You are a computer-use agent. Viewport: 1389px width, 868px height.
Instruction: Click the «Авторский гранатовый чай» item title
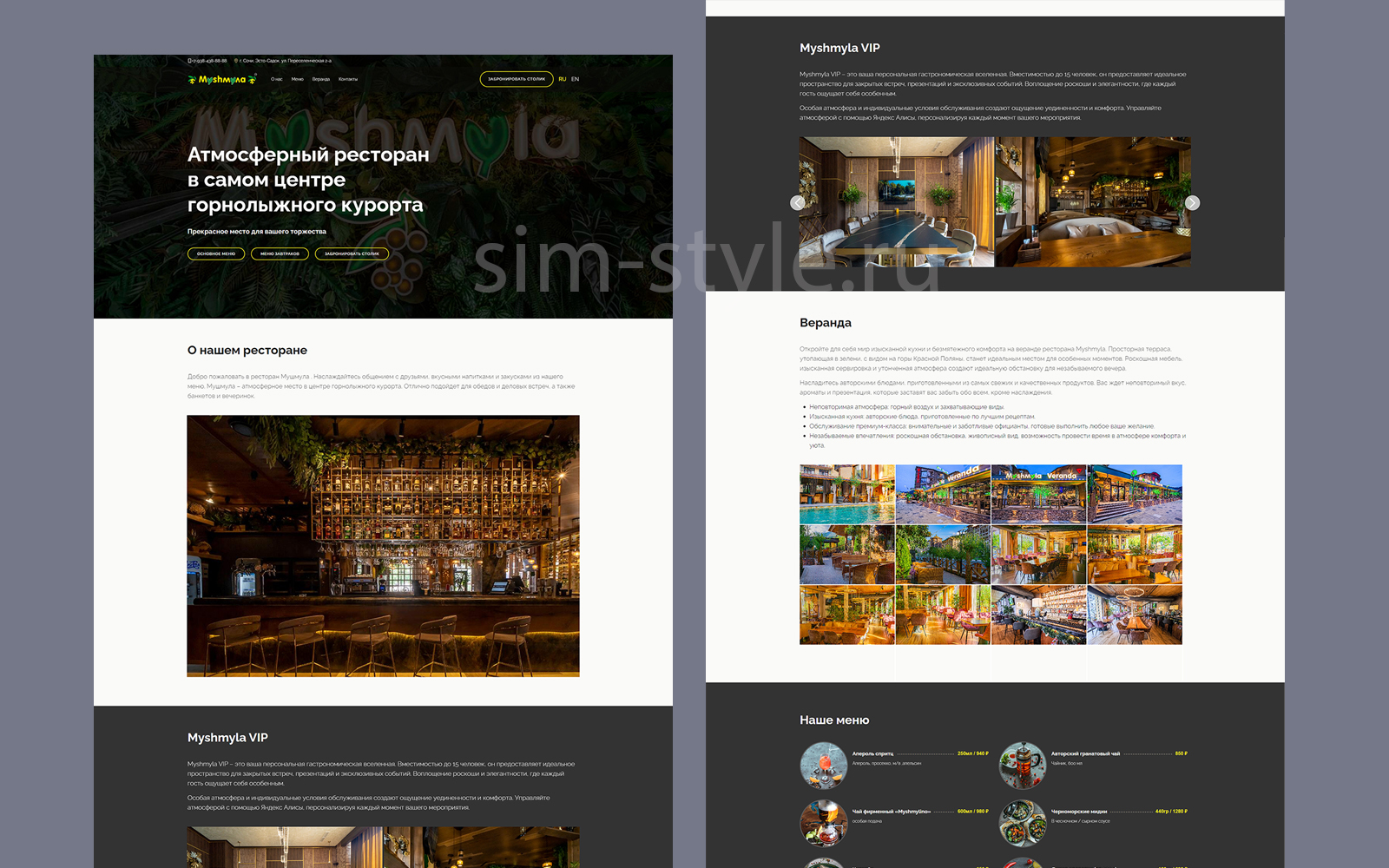pyautogui.click(x=1085, y=753)
